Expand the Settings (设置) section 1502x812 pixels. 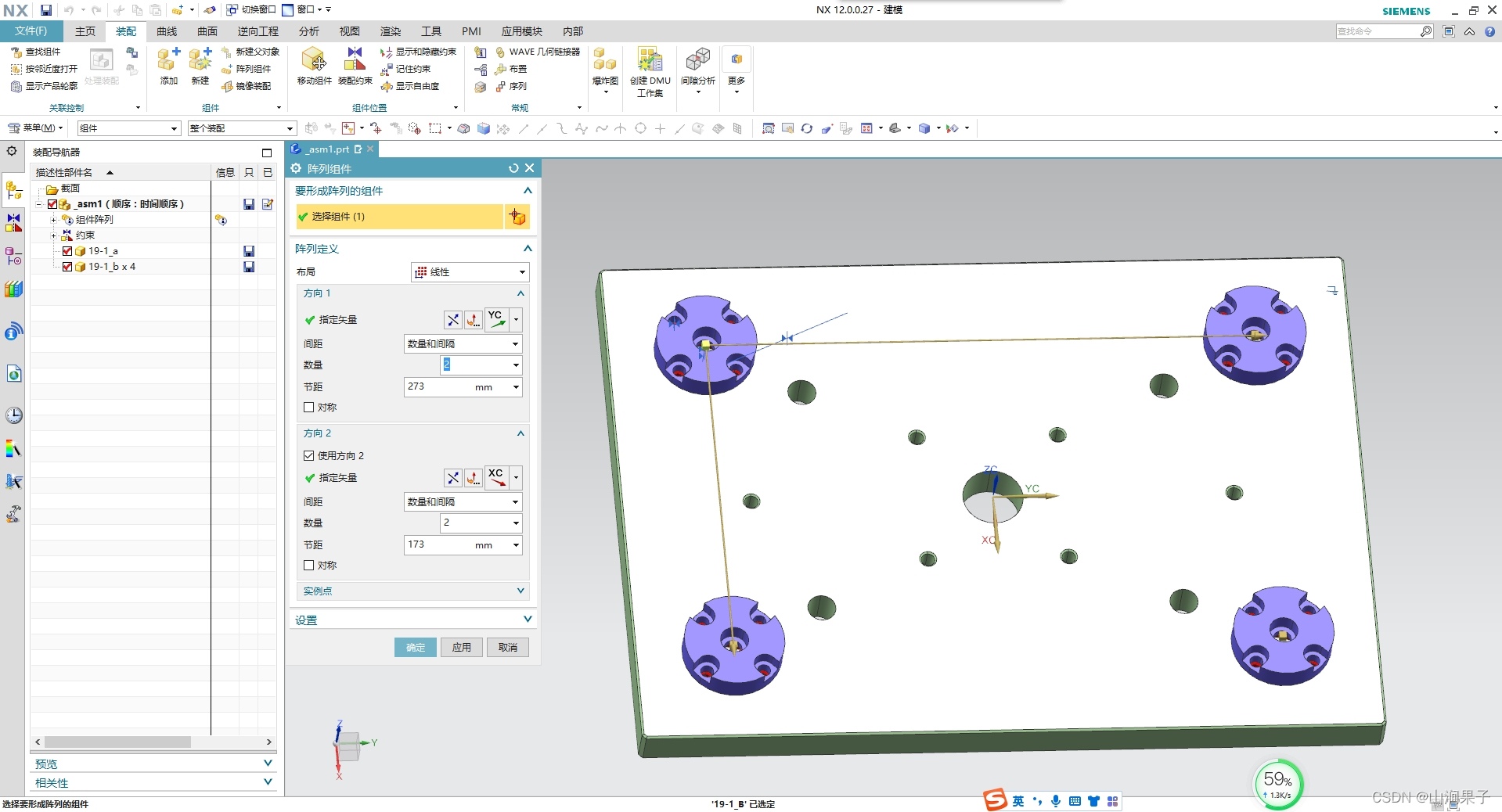[x=528, y=620]
